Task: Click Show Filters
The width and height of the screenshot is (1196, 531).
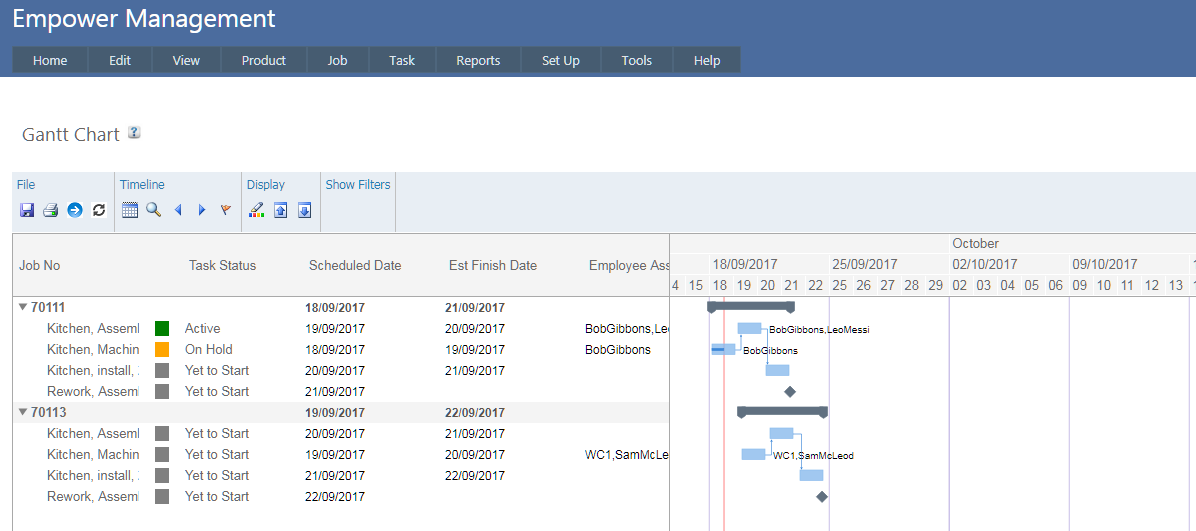Action: (x=357, y=184)
